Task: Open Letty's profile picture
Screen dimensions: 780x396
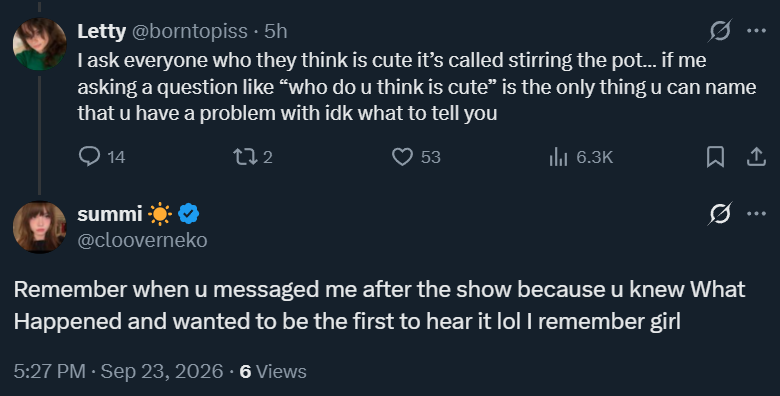Action: click(39, 44)
